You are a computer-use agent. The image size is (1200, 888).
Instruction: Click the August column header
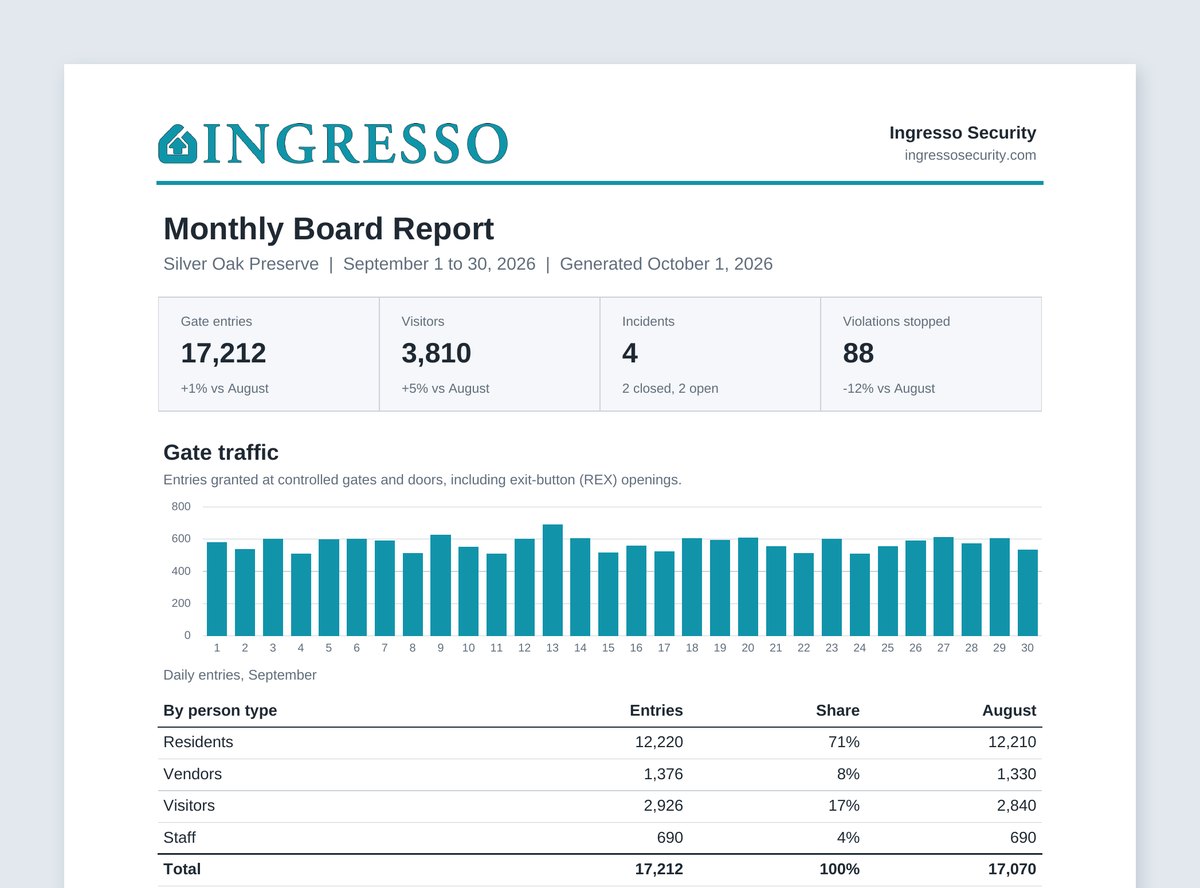[x=1009, y=710]
